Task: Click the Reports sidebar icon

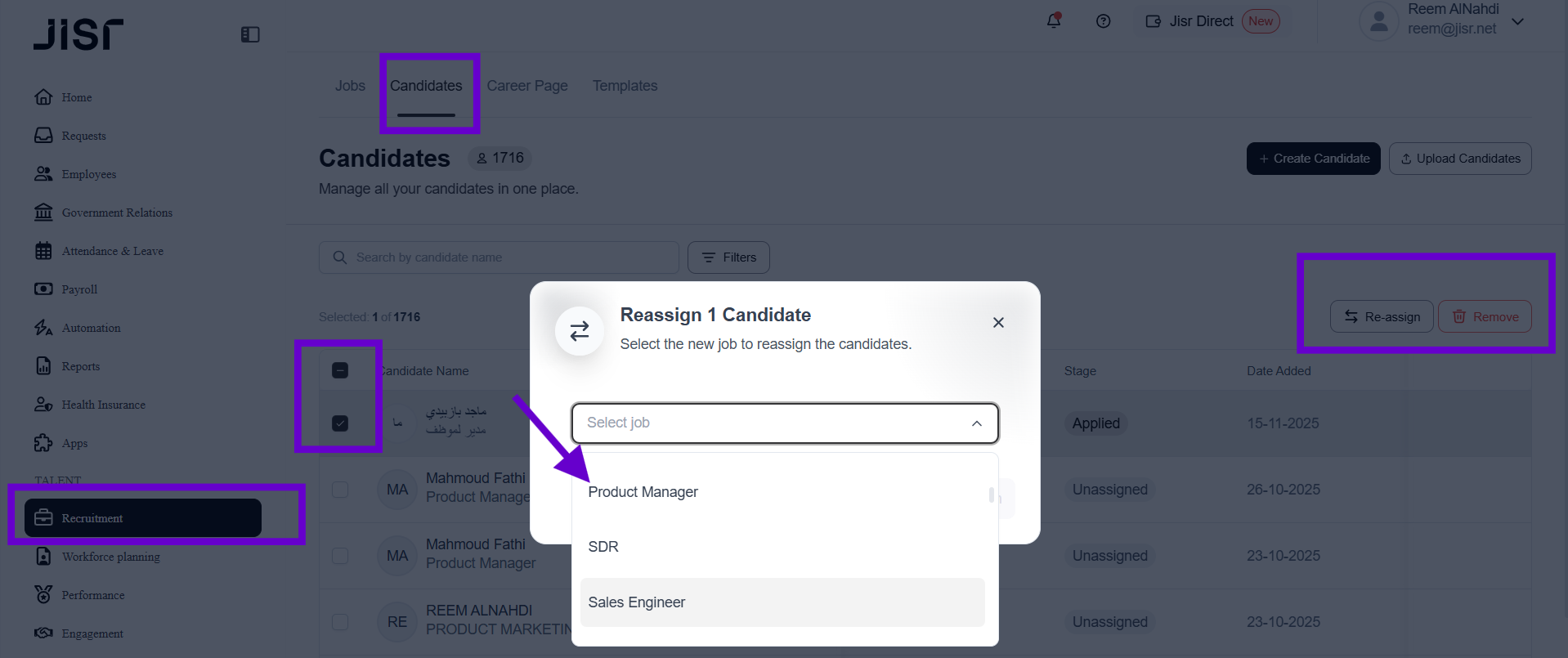Action: [x=43, y=366]
